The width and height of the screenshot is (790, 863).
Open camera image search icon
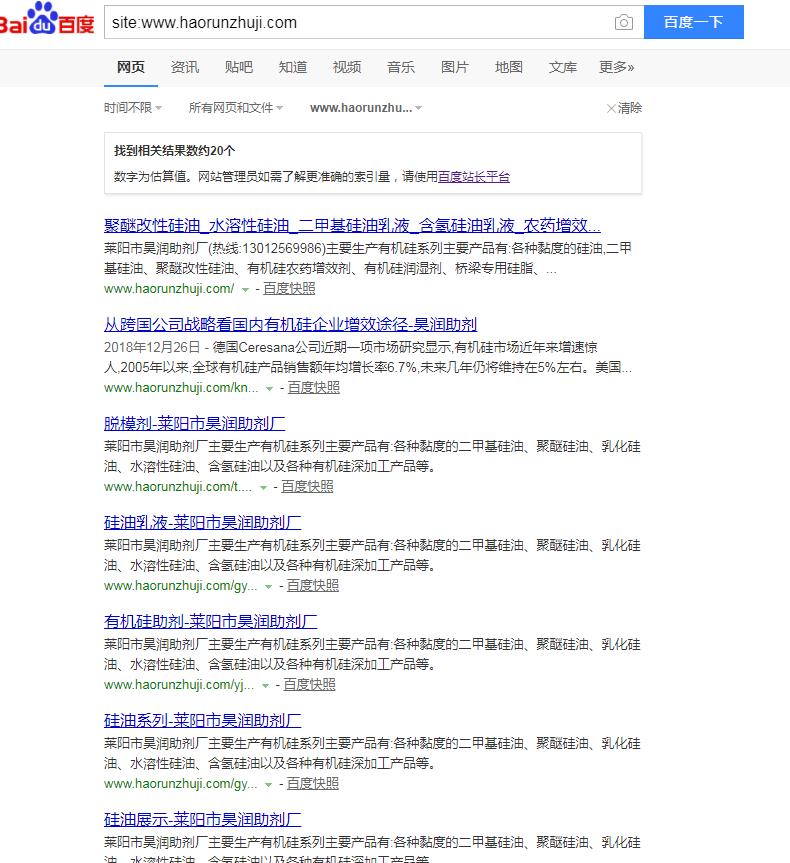(623, 23)
